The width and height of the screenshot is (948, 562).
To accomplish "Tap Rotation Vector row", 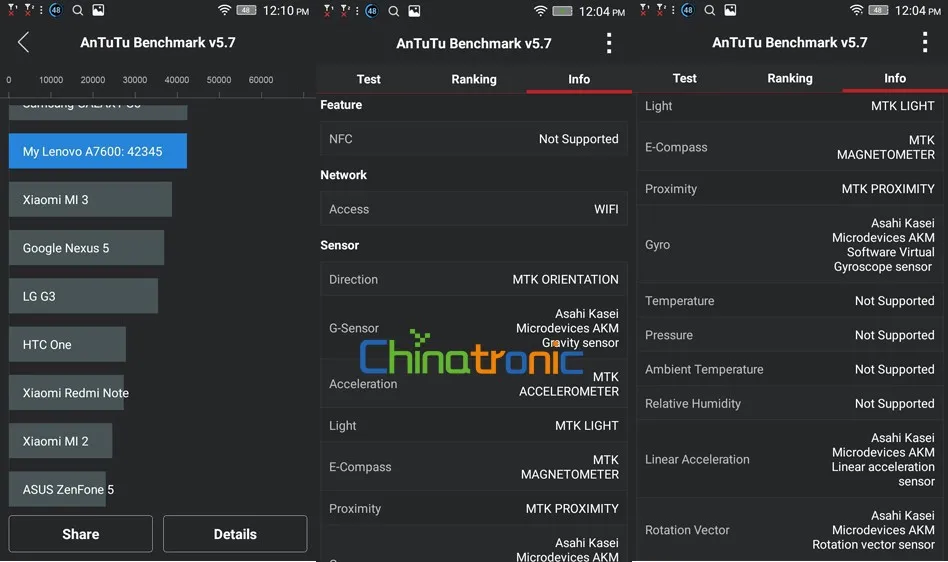I will pyautogui.click(x=790, y=530).
